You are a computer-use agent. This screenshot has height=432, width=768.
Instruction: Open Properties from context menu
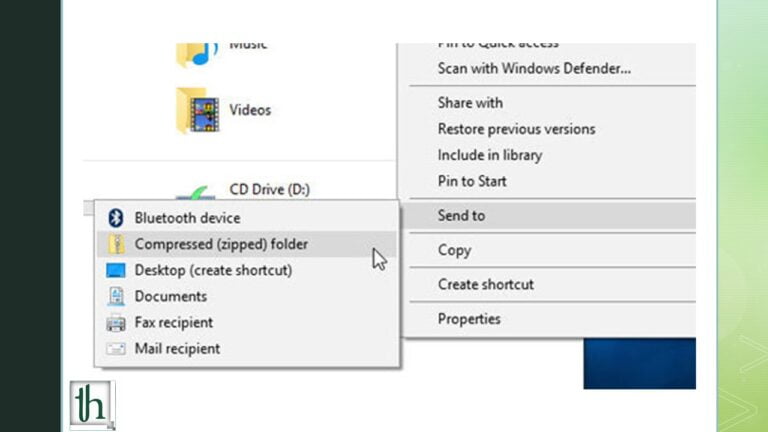pyautogui.click(x=469, y=319)
